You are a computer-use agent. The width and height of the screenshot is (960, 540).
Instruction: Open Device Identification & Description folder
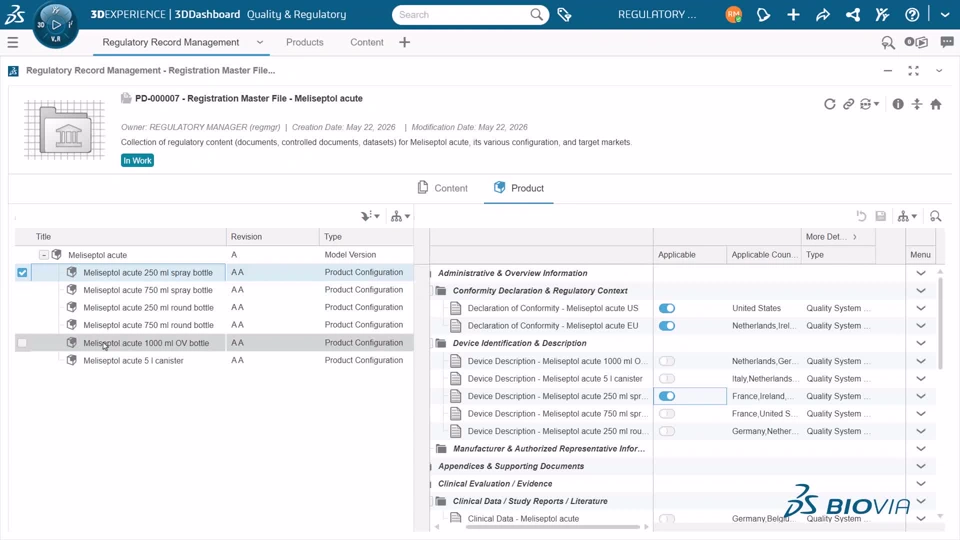coord(519,343)
